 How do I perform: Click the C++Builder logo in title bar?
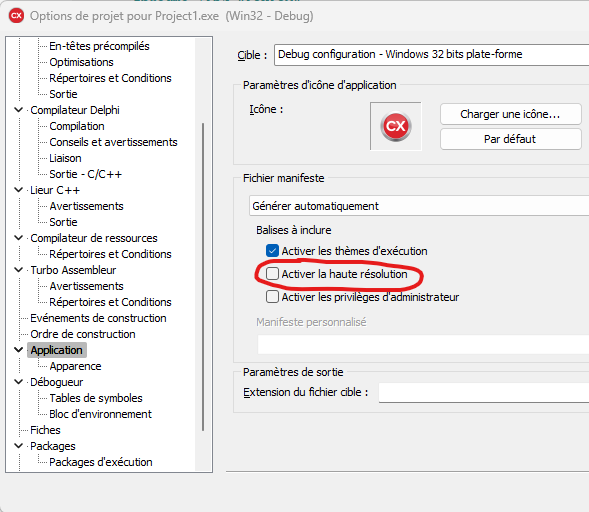tap(17, 16)
